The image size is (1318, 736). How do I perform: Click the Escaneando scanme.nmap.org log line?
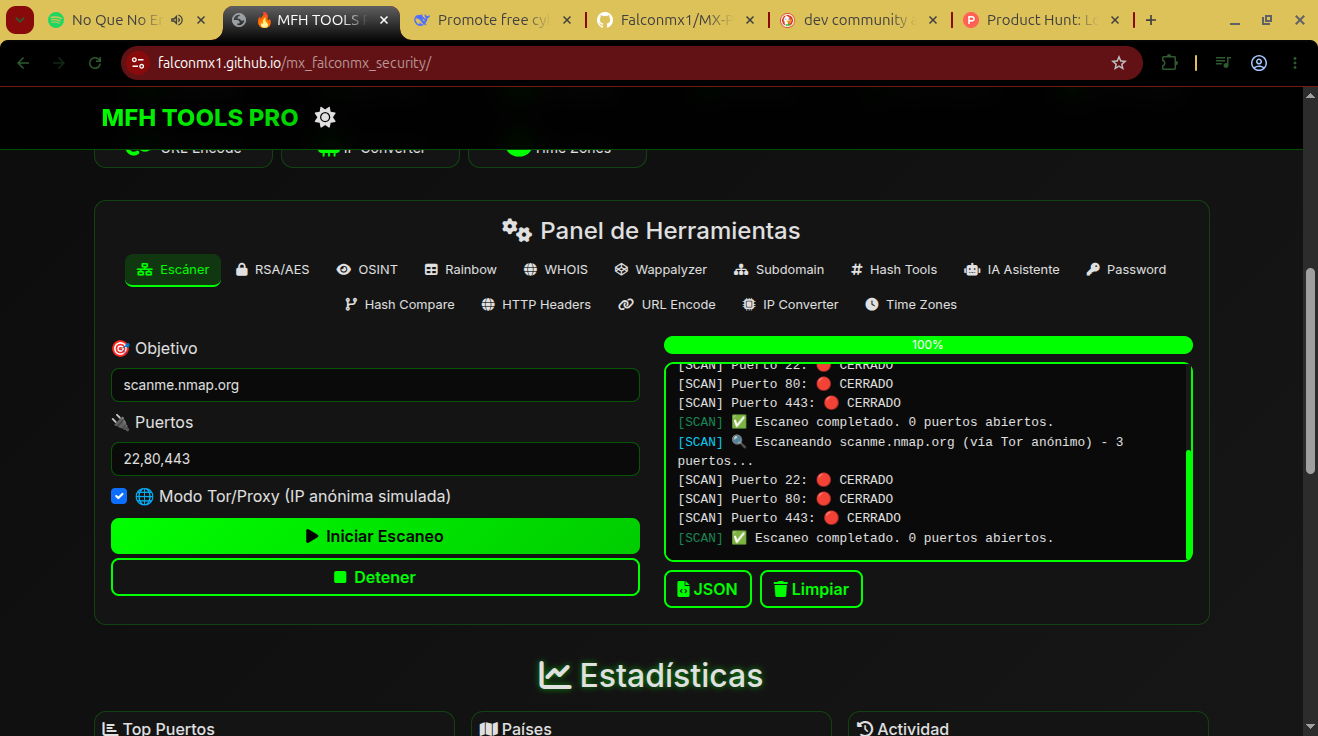pyautogui.click(x=901, y=451)
